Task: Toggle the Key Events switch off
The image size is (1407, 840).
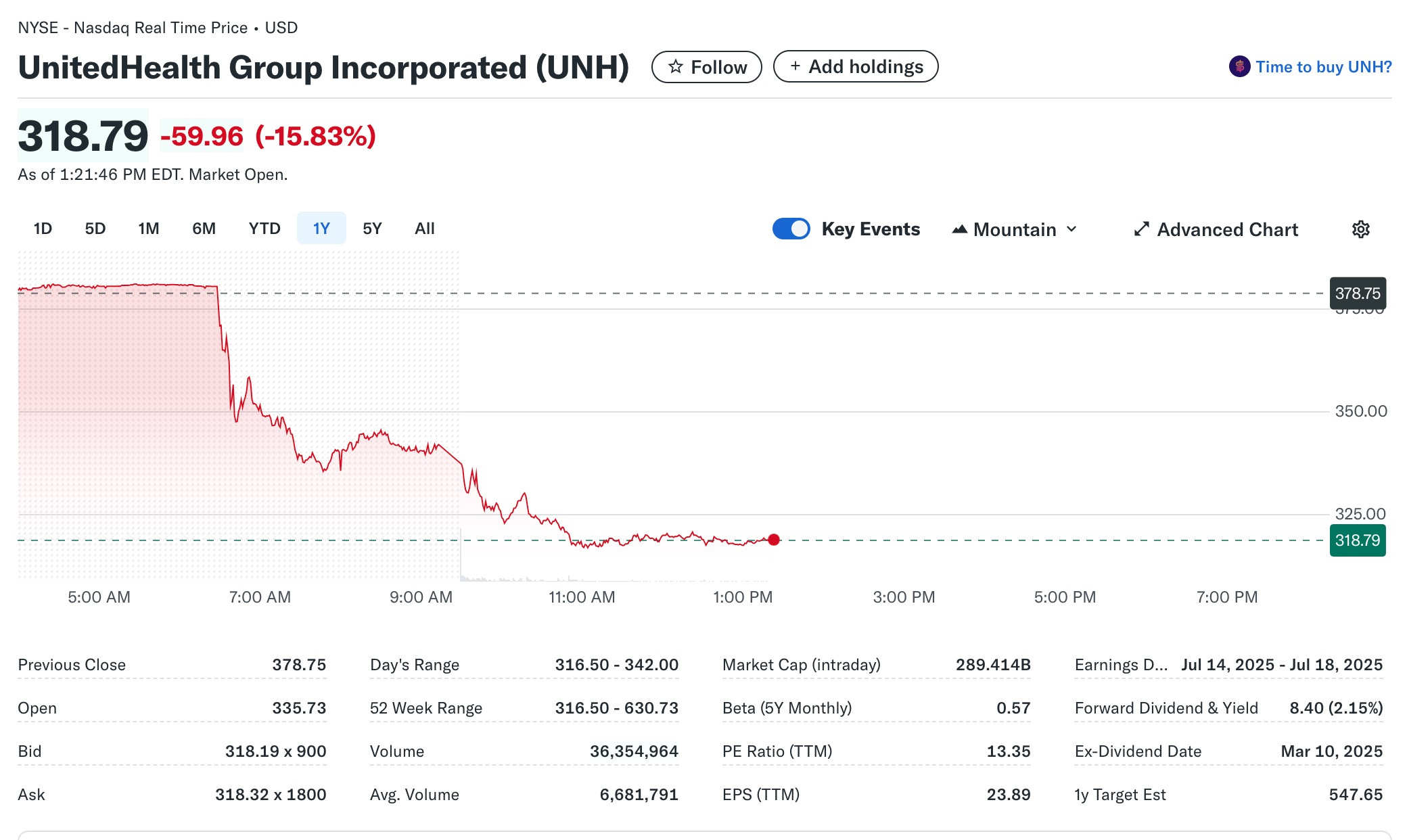Action: pyautogui.click(x=791, y=229)
